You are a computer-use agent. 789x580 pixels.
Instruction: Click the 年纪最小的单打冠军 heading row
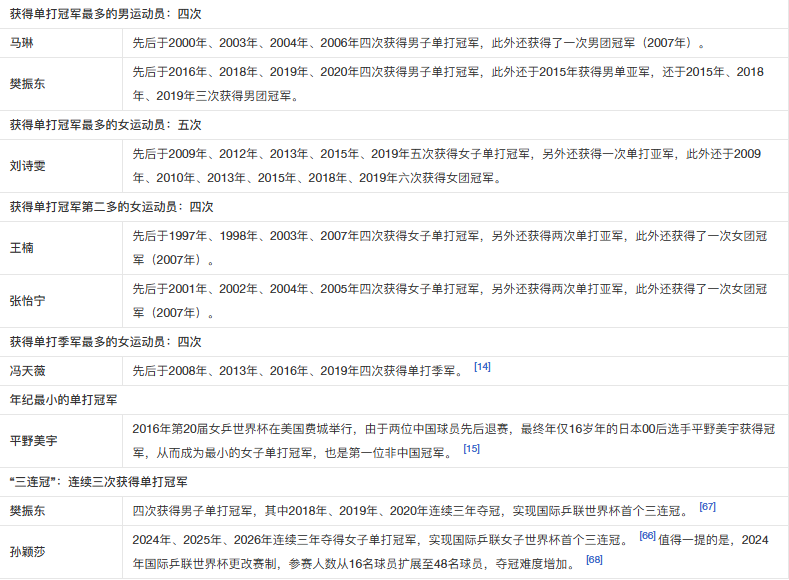[394, 400]
